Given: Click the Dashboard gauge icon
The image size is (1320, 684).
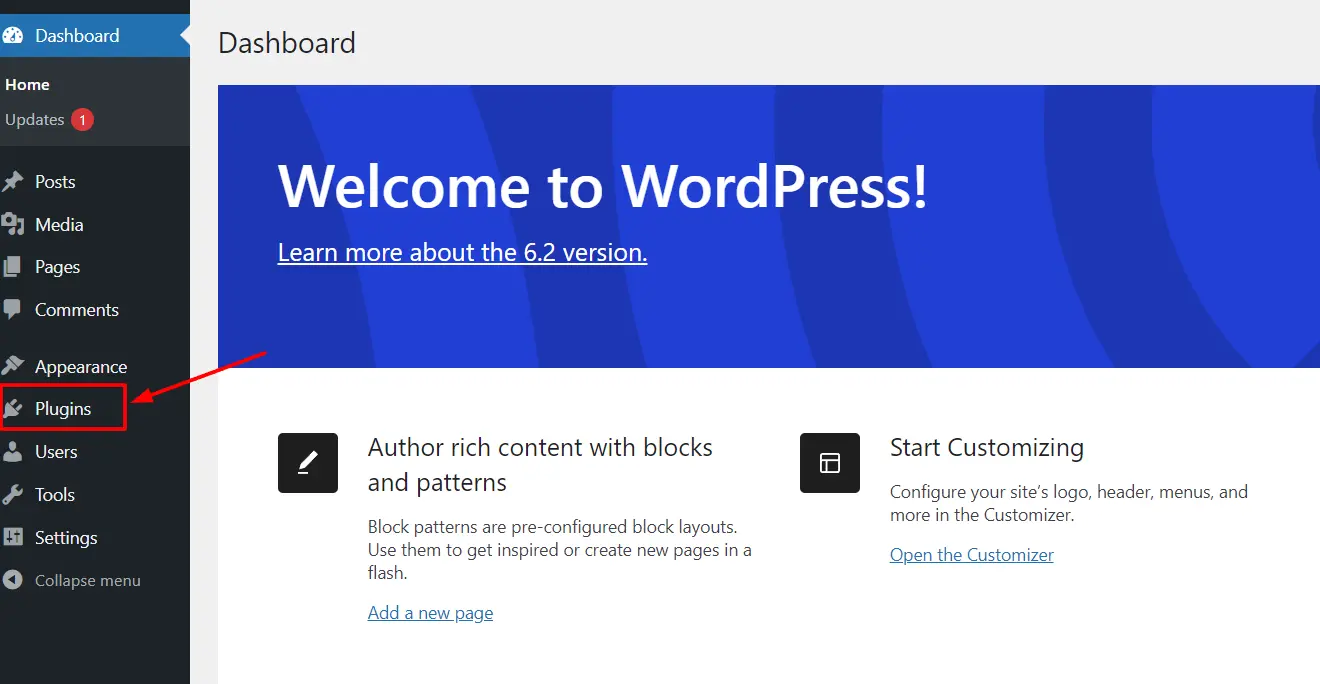Looking at the screenshot, I should (12, 36).
